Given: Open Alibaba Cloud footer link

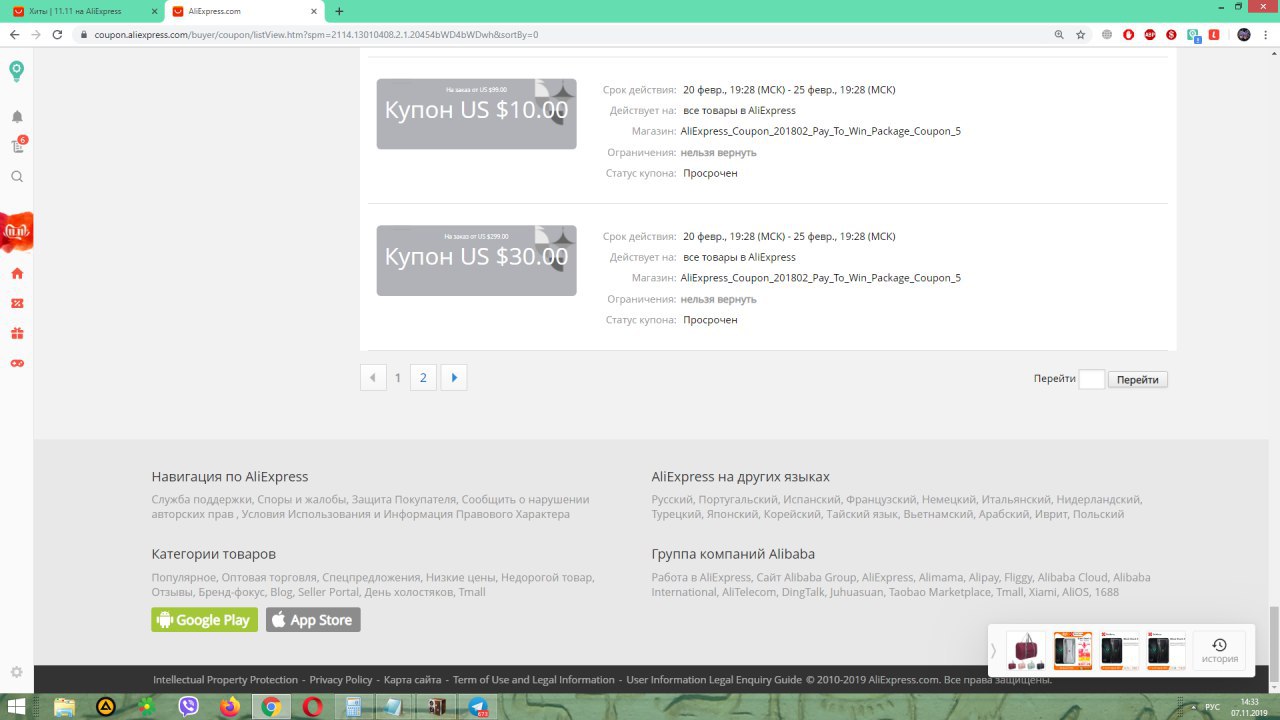Looking at the screenshot, I should (1072, 577).
